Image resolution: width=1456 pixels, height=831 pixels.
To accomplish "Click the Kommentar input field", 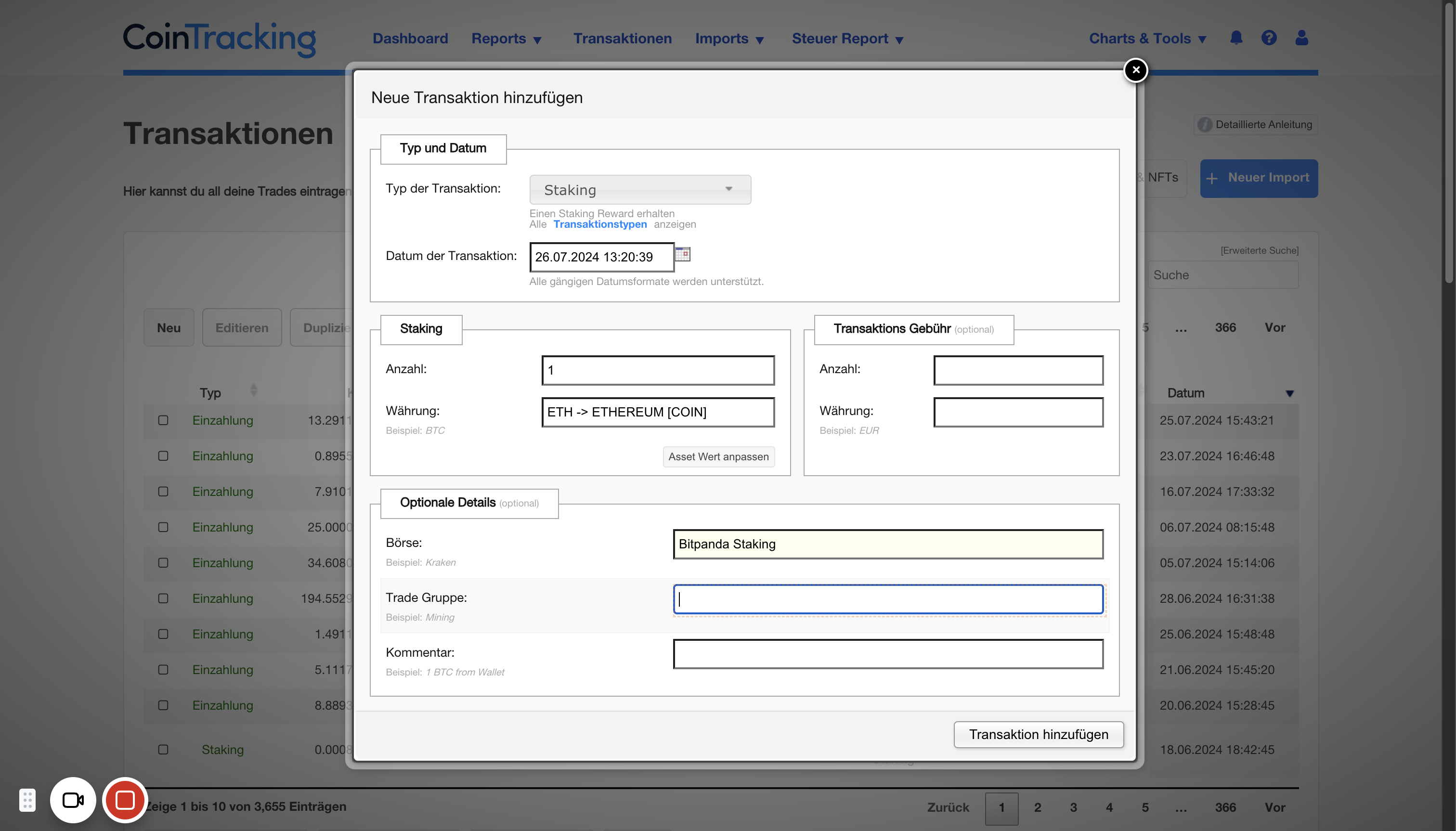I will point(888,654).
